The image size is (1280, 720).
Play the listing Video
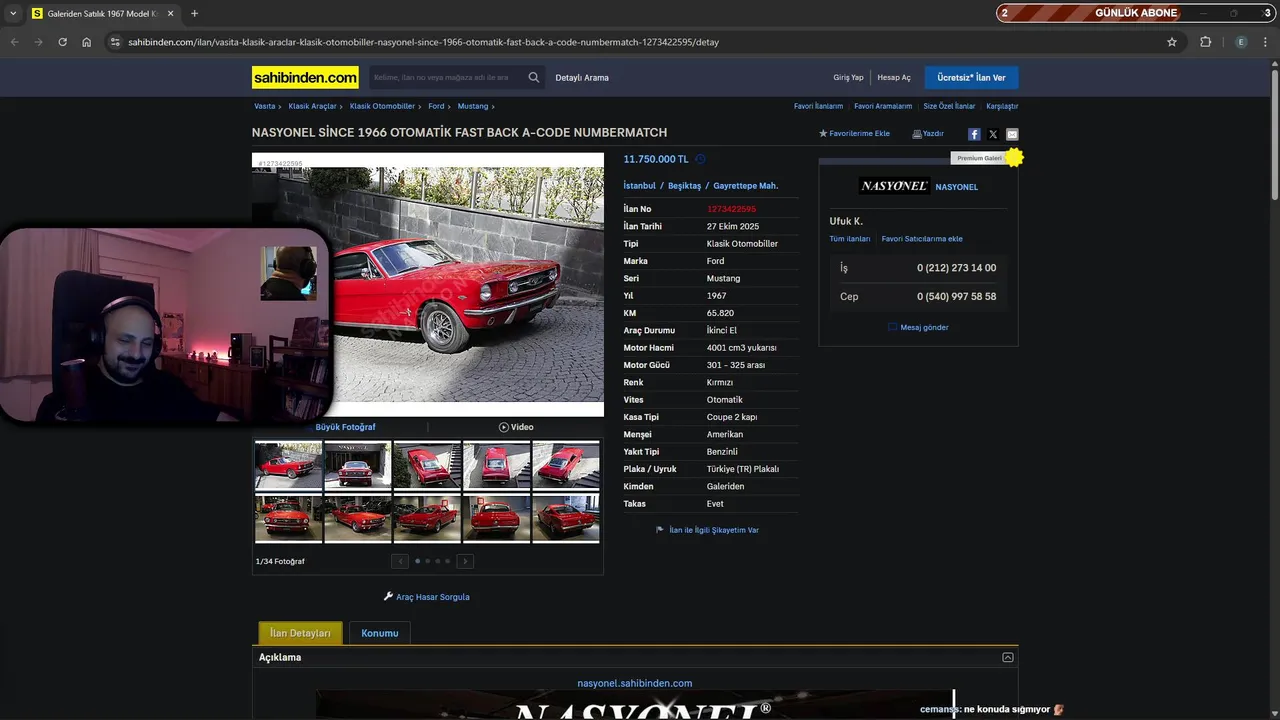[x=516, y=427]
